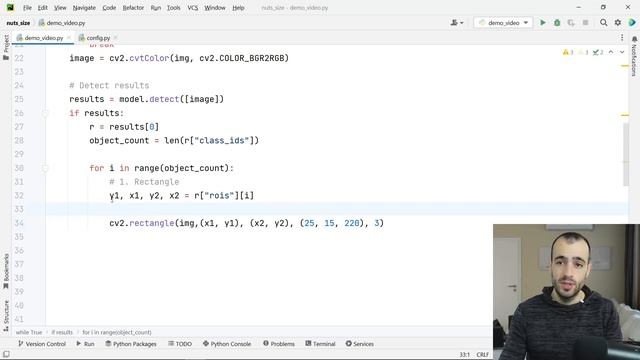The image size is (640, 360).
Task: Click the cursor position 33:1 indicator
Action: [464, 355]
